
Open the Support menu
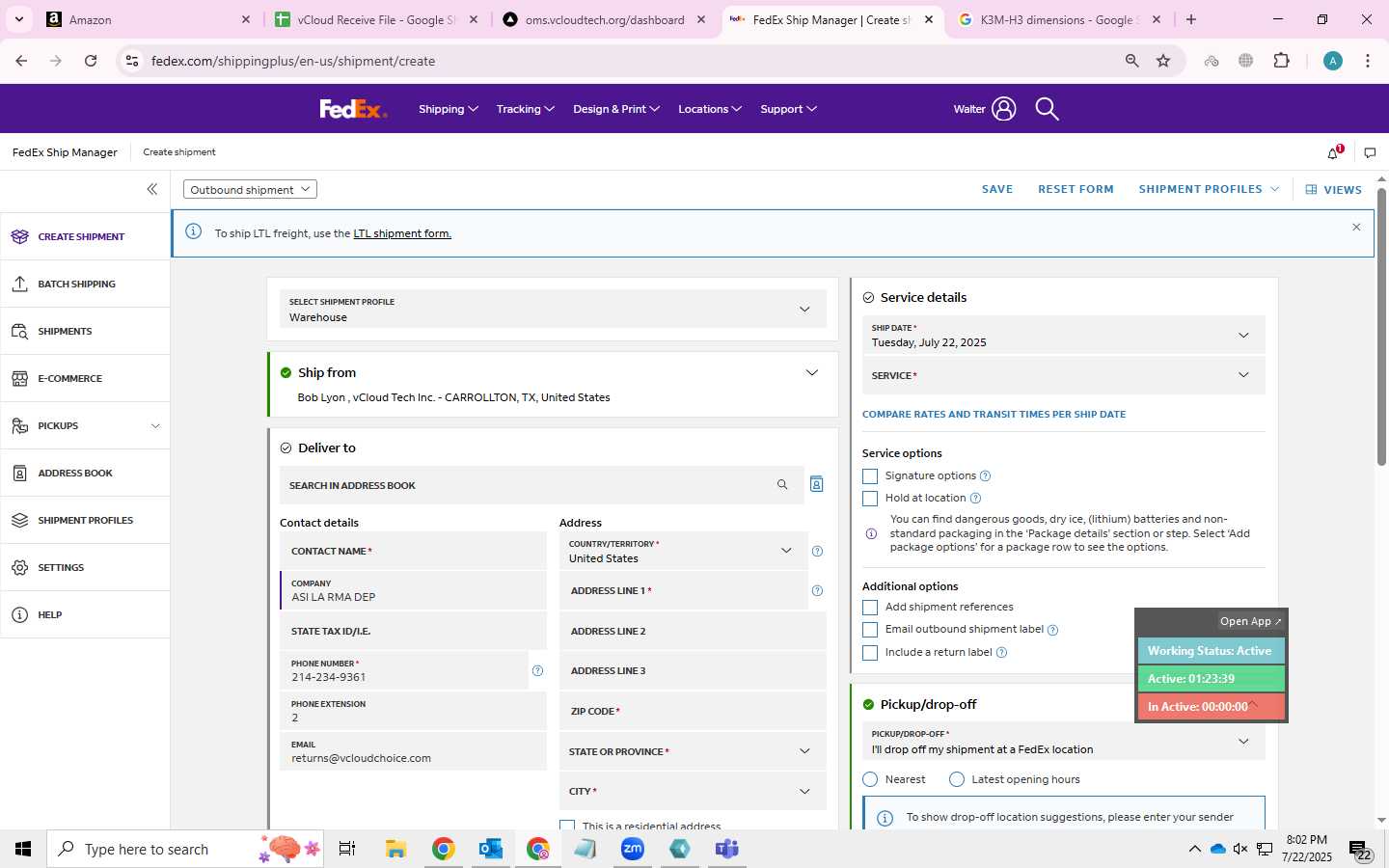789,109
